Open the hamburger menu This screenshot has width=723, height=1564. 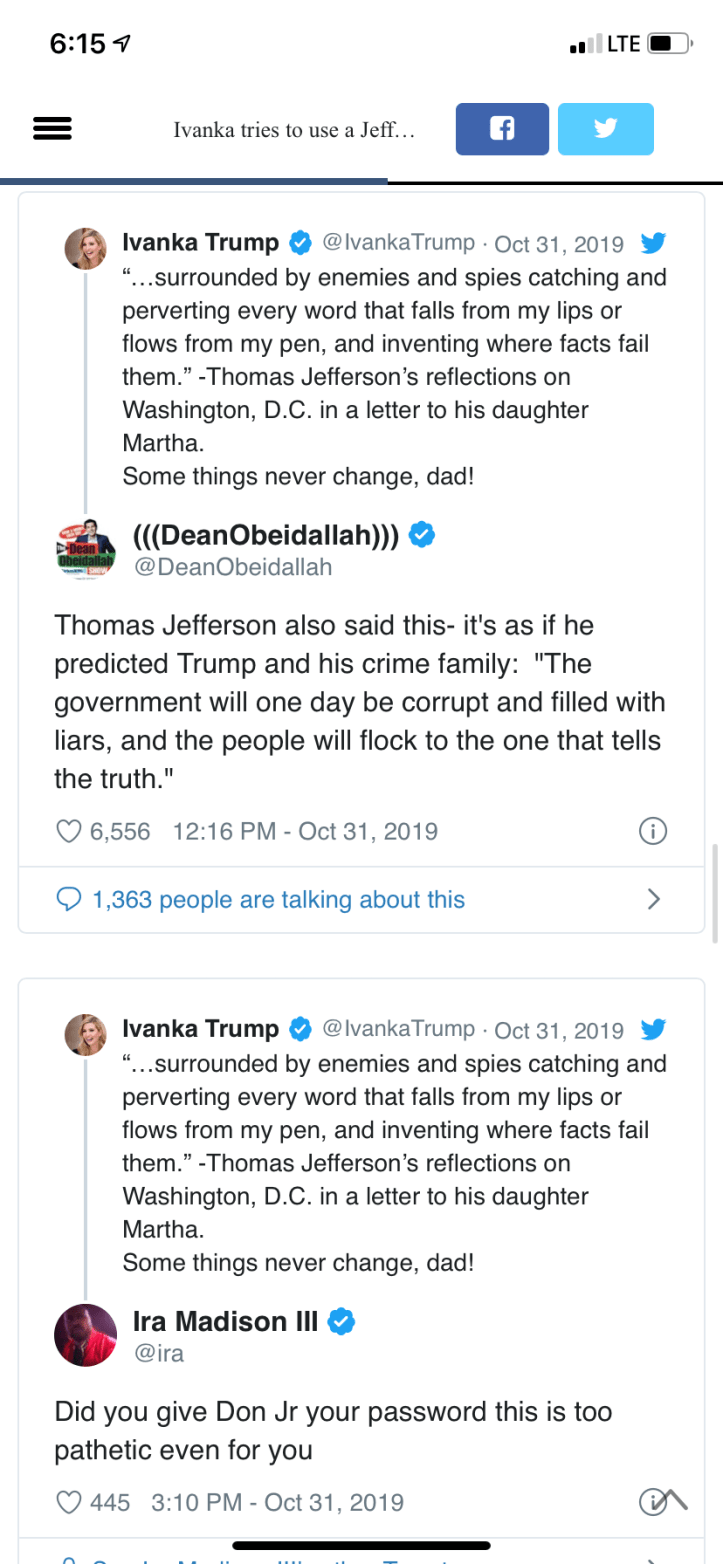[x=52, y=129]
